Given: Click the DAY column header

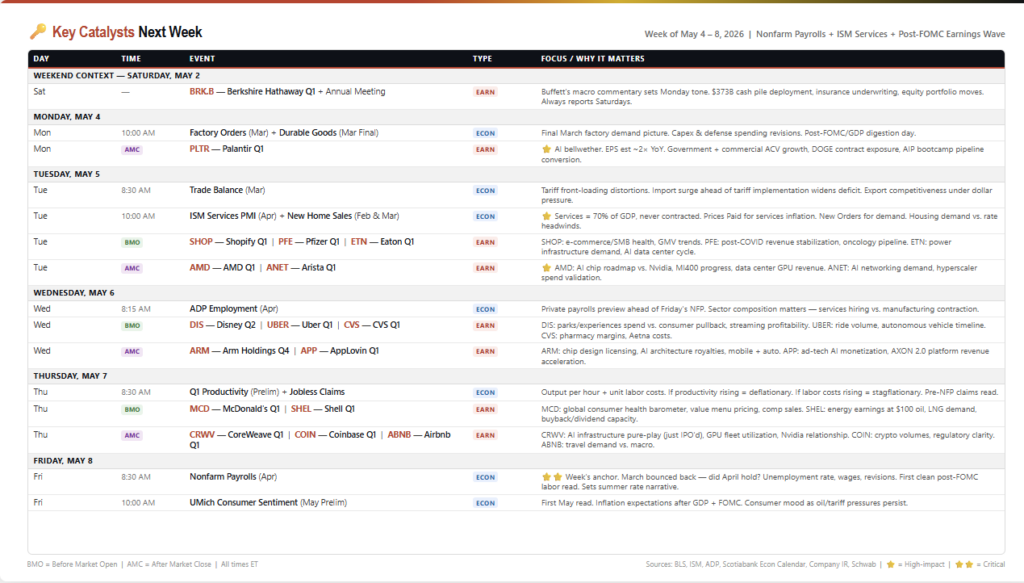Looking at the screenshot, I should coord(41,59).
